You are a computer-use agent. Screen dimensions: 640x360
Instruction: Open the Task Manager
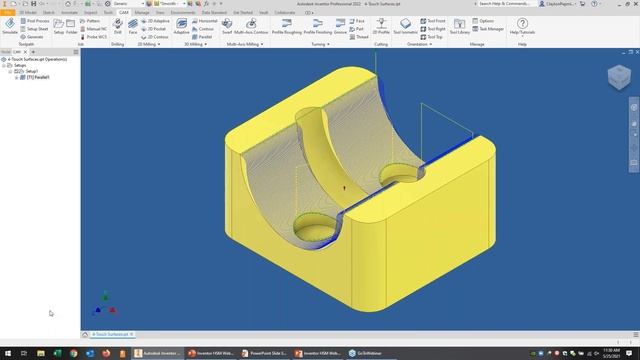tap(488, 29)
